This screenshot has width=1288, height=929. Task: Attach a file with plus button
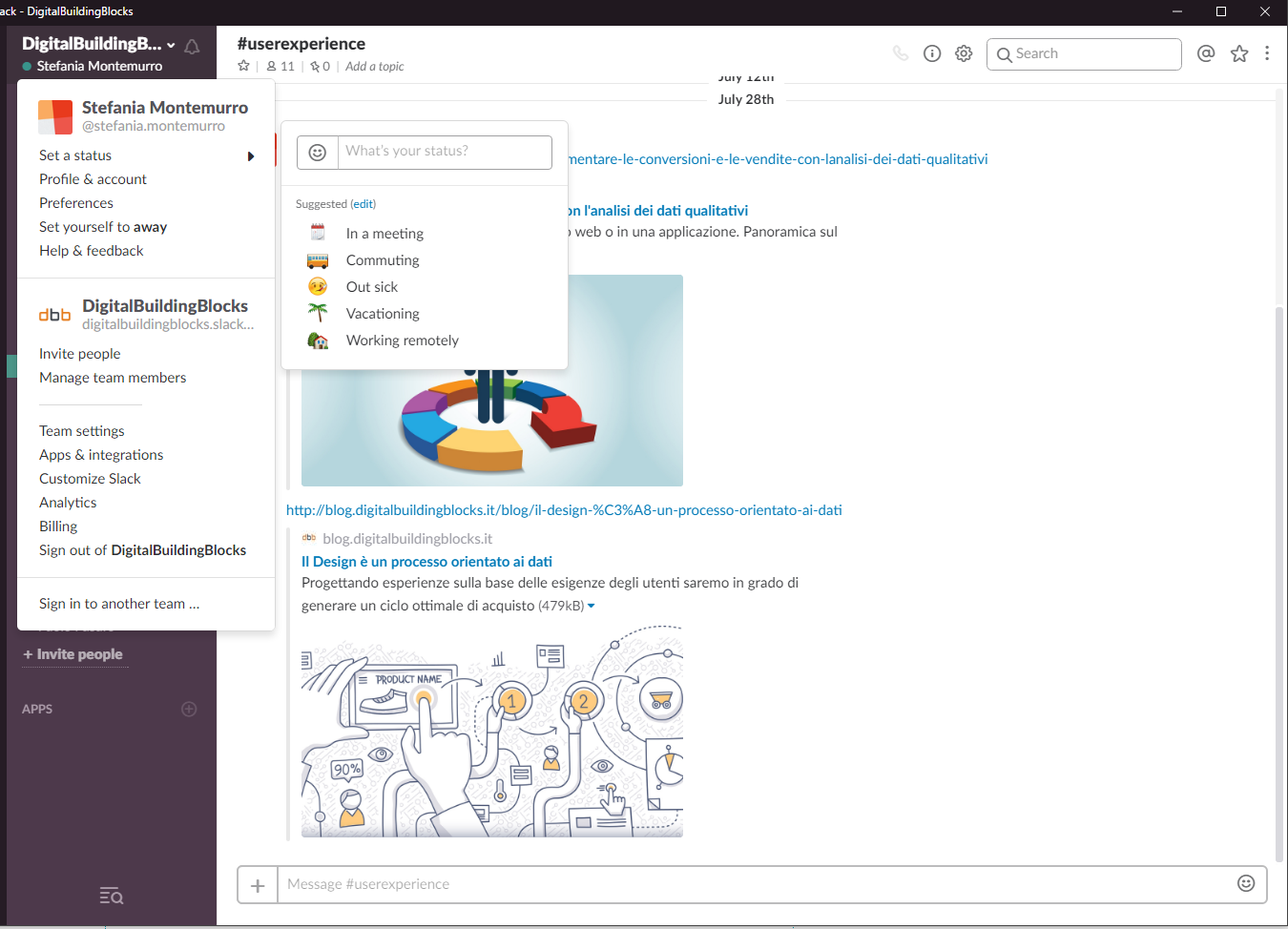tap(258, 885)
